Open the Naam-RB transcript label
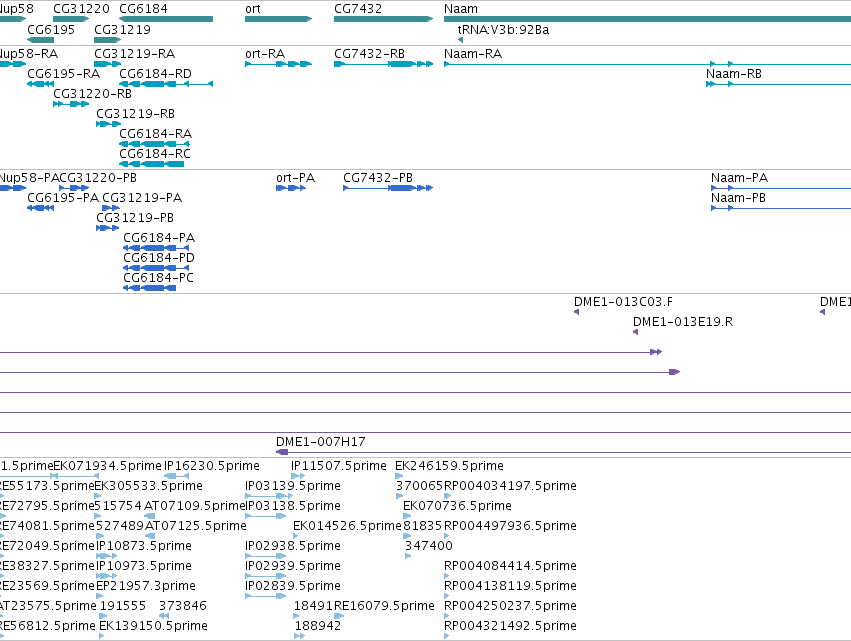Viewport: 851px width, 641px height. coord(734,73)
